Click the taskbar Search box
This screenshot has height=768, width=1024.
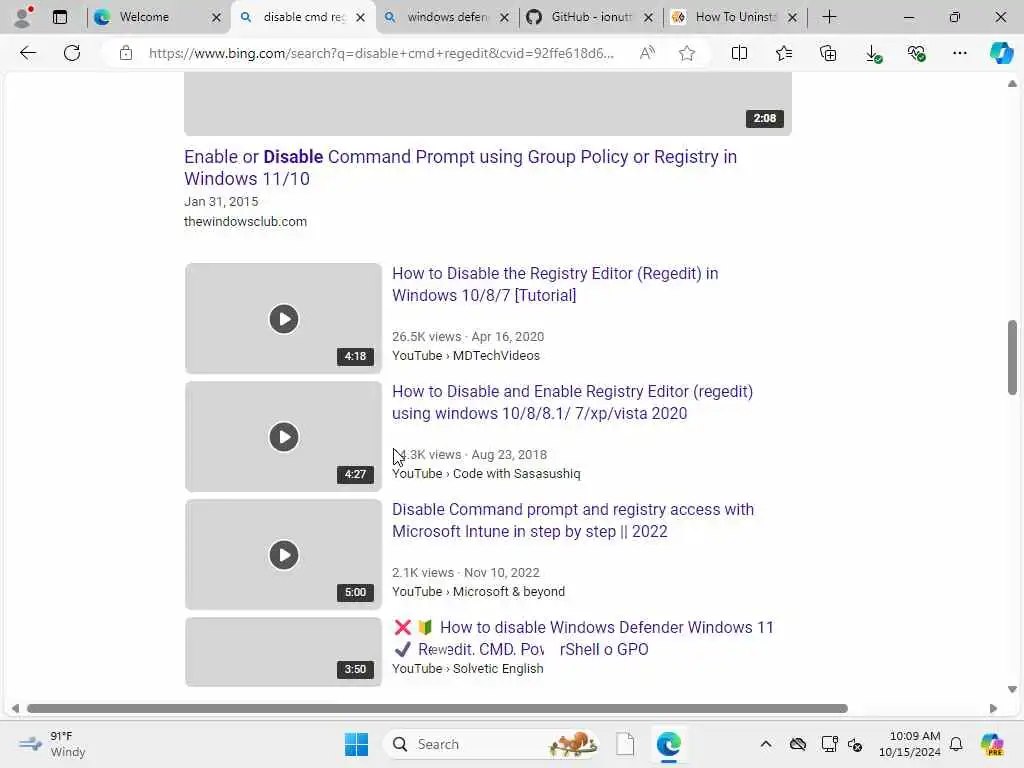(x=493, y=744)
